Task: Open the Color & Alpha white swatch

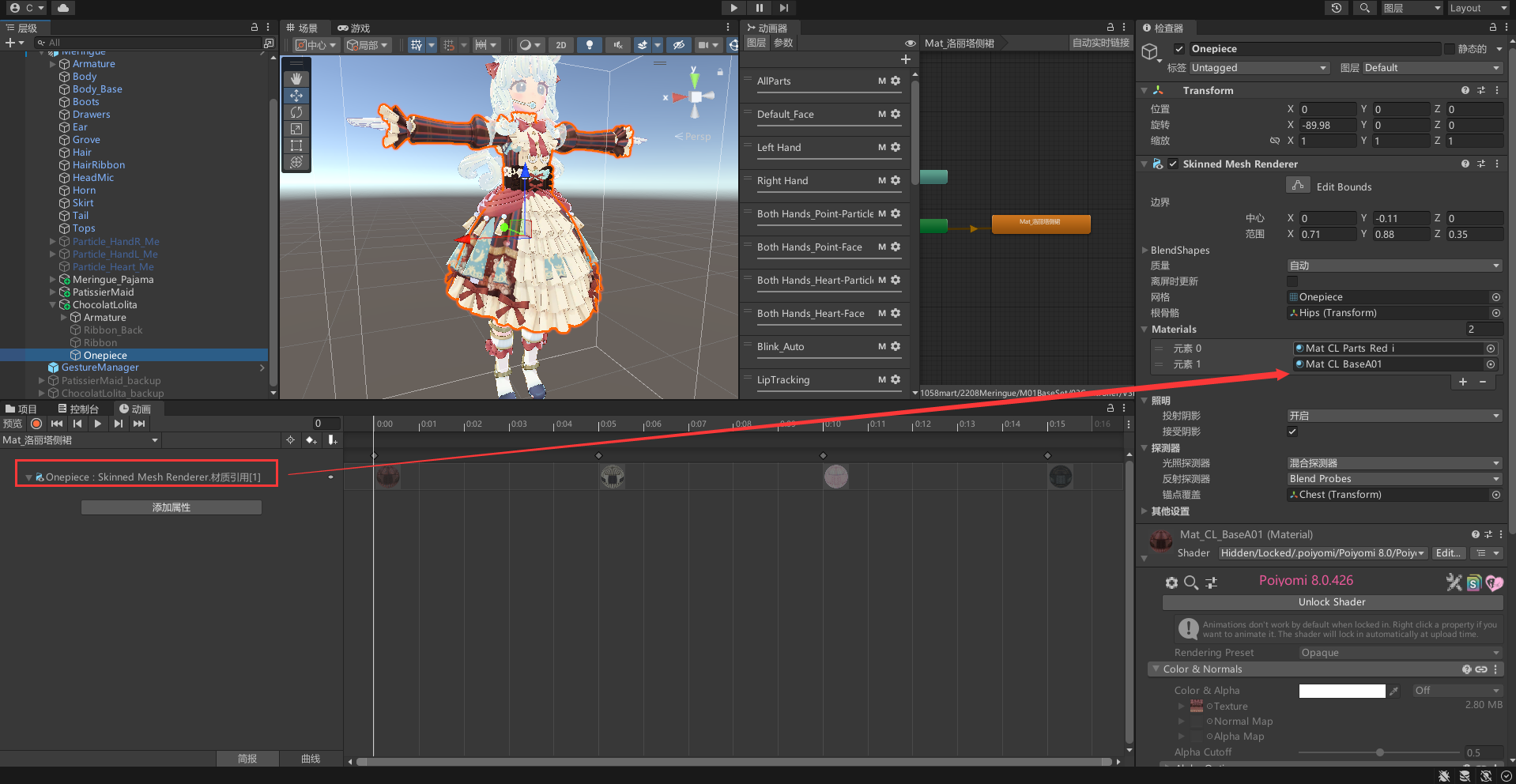Action: [x=1342, y=691]
